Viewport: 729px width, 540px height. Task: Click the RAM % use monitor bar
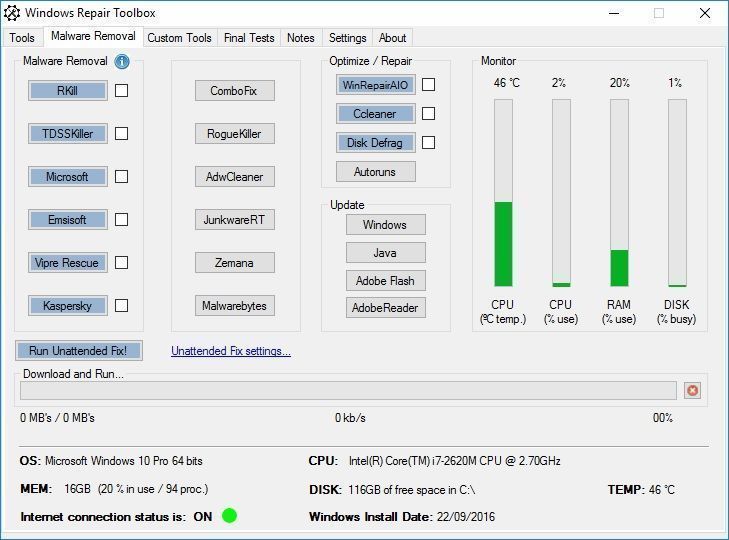(619, 193)
